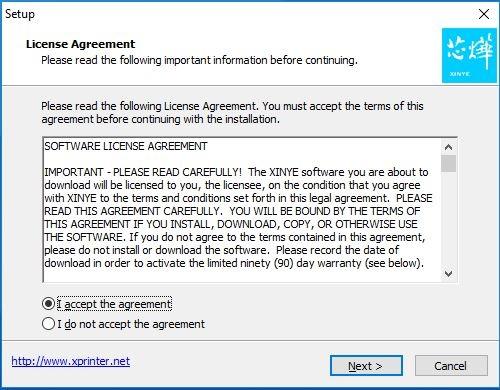Click the license scrollbar down arrow
This screenshot has width=500, height=390.
(x=448, y=274)
